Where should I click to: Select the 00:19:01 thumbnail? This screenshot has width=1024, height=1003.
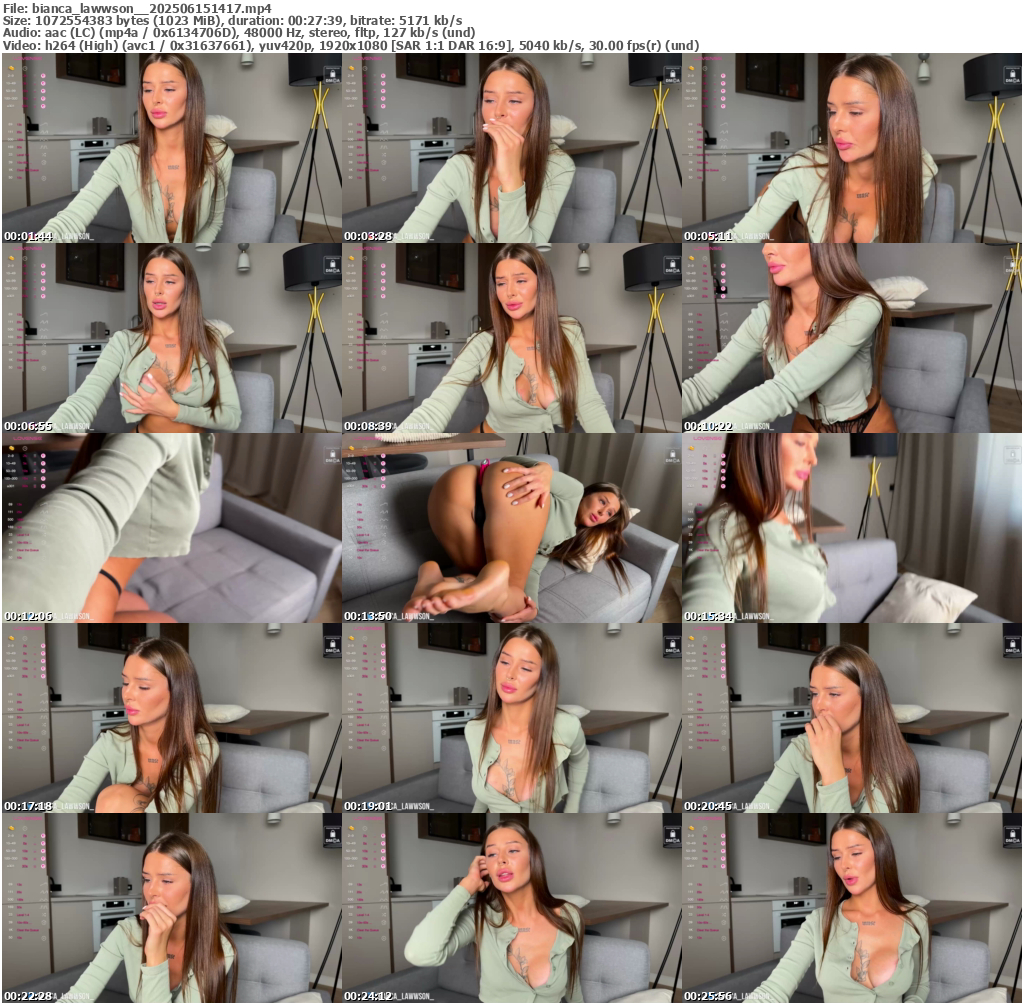(x=512, y=718)
